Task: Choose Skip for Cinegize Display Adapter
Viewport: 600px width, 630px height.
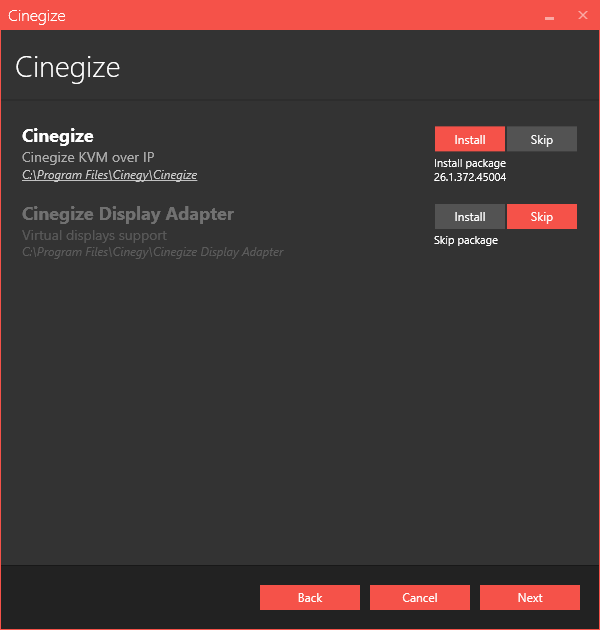Action: click(542, 217)
